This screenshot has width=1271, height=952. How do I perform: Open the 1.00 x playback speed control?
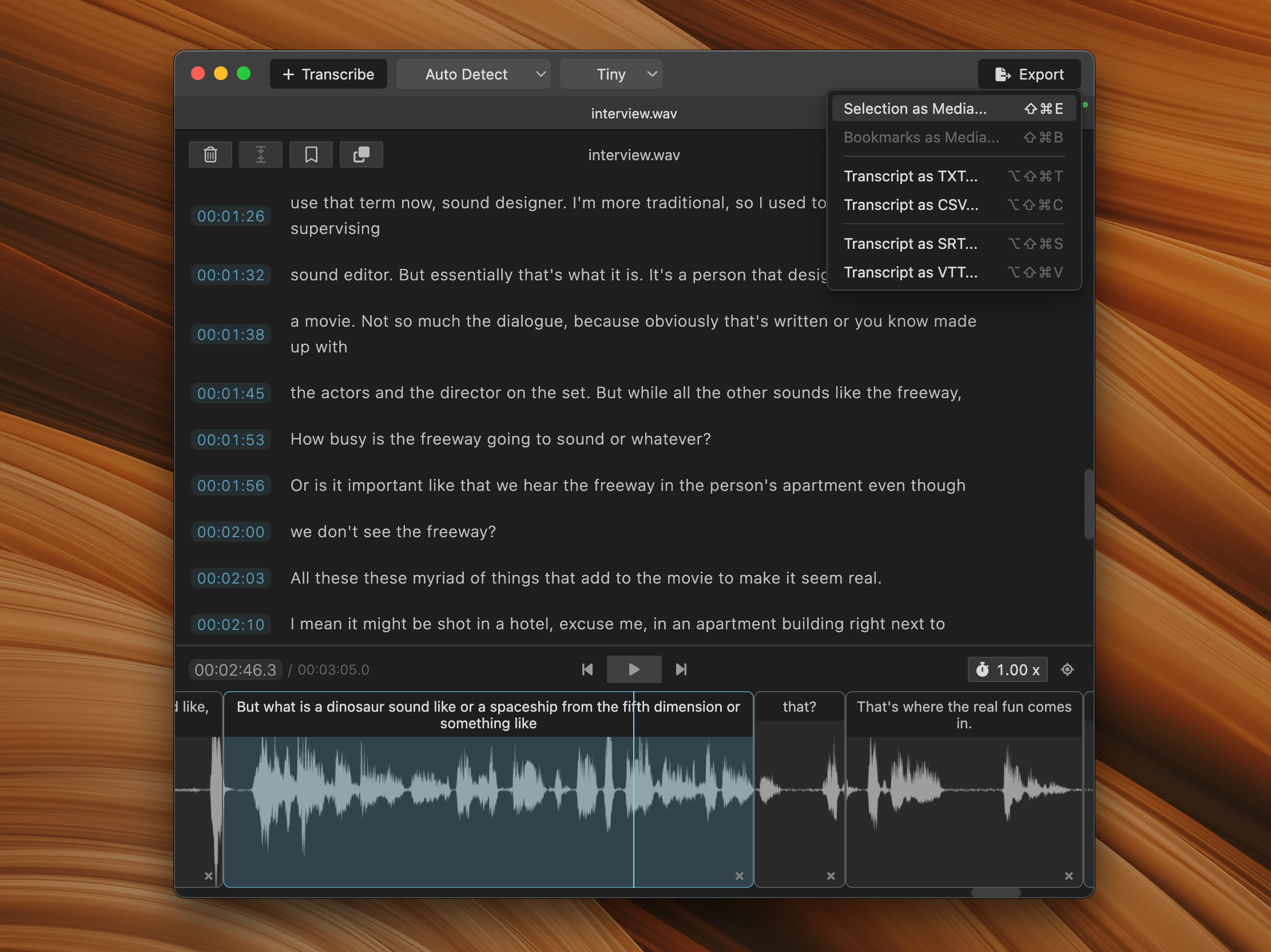tap(1007, 669)
